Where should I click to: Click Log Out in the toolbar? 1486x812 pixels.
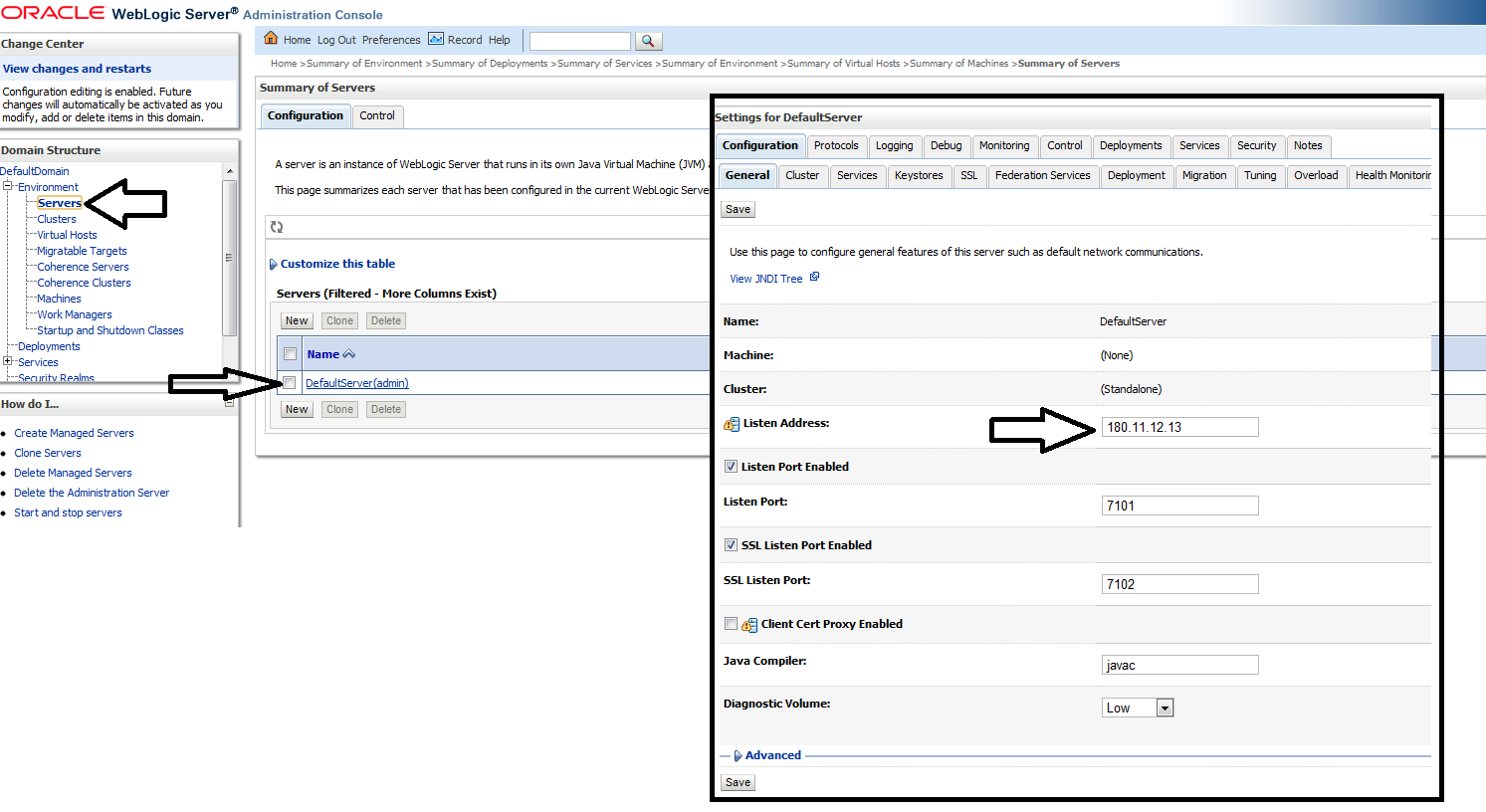pos(336,40)
